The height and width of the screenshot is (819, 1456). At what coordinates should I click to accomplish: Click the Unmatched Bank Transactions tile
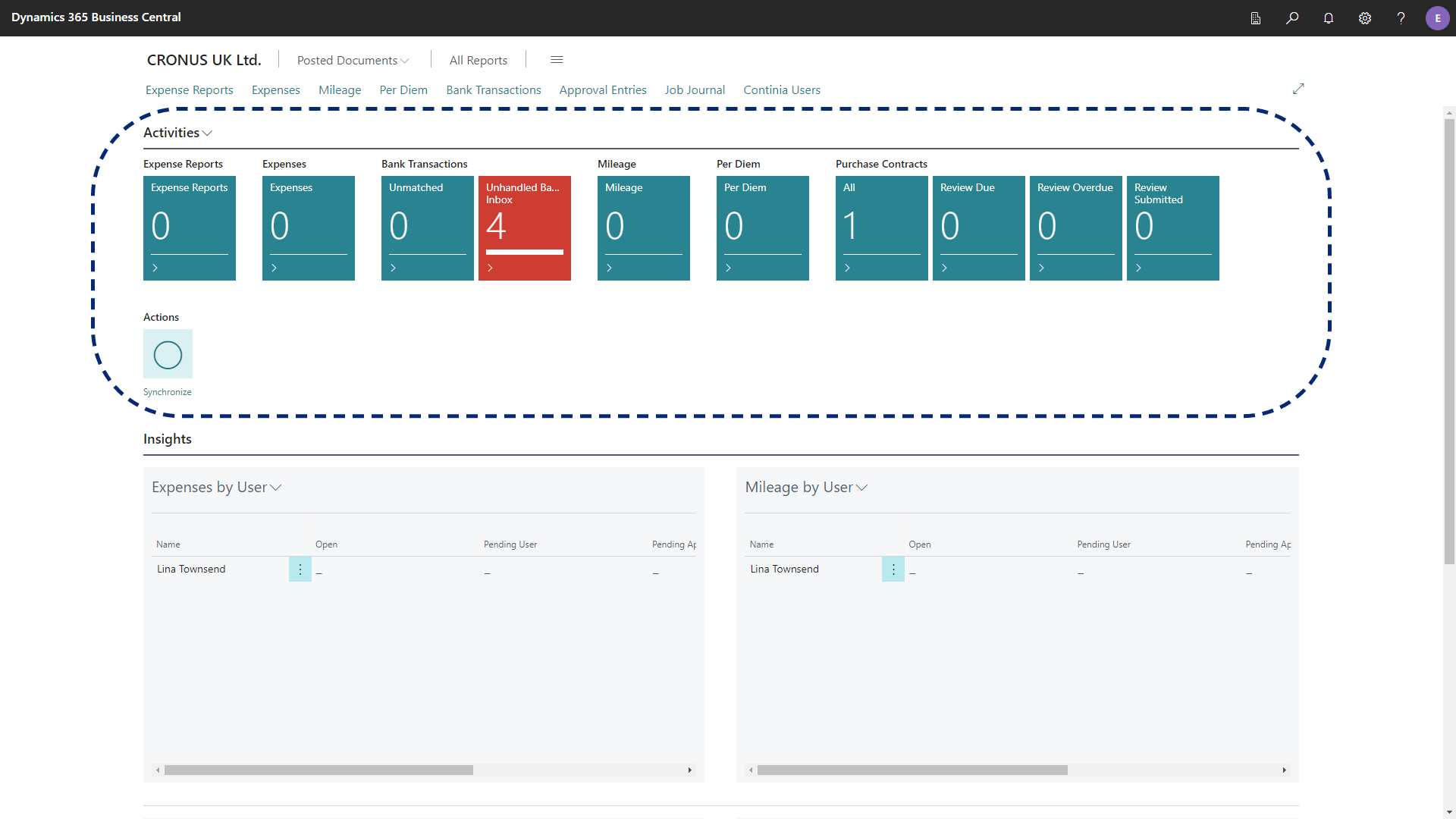pos(427,228)
